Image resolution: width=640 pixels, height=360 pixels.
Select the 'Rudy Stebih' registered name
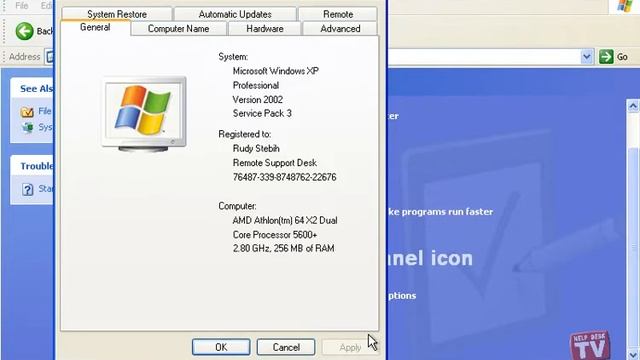click(x=256, y=149)
